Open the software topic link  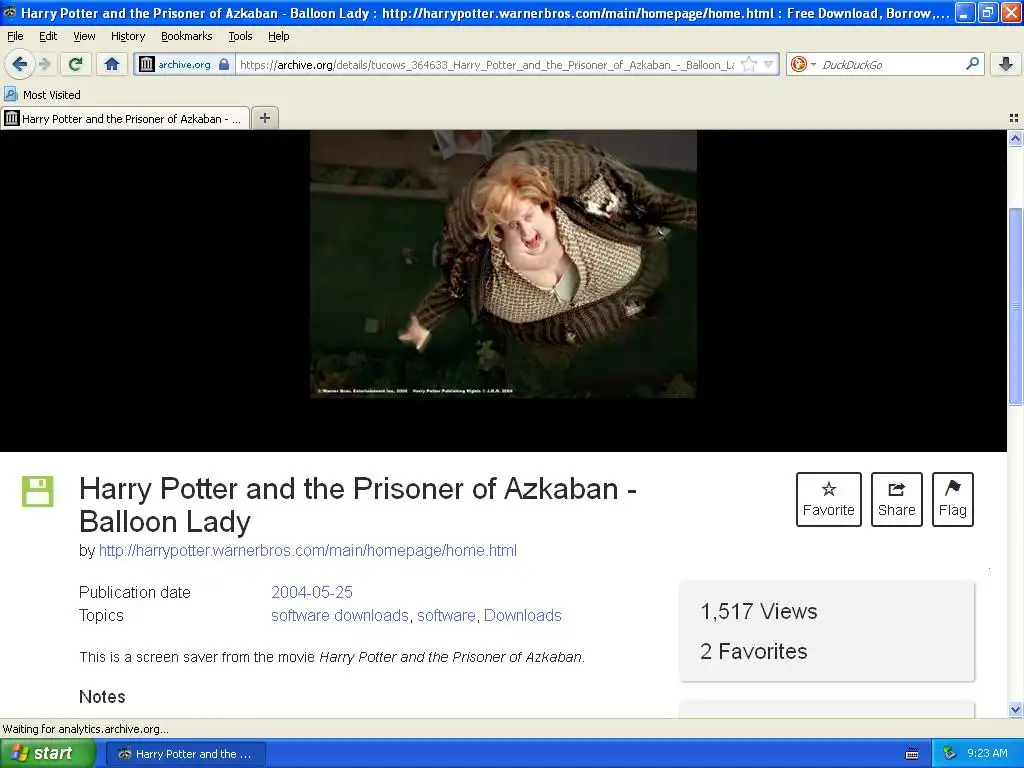(x=446, y=615)
